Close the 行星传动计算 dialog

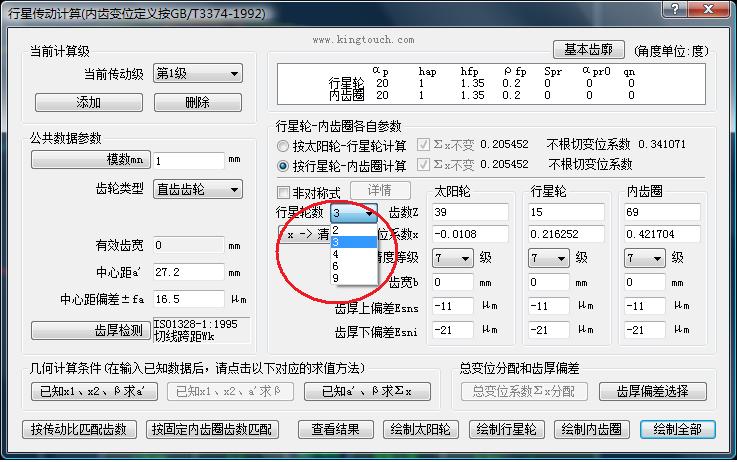(709, 9)
